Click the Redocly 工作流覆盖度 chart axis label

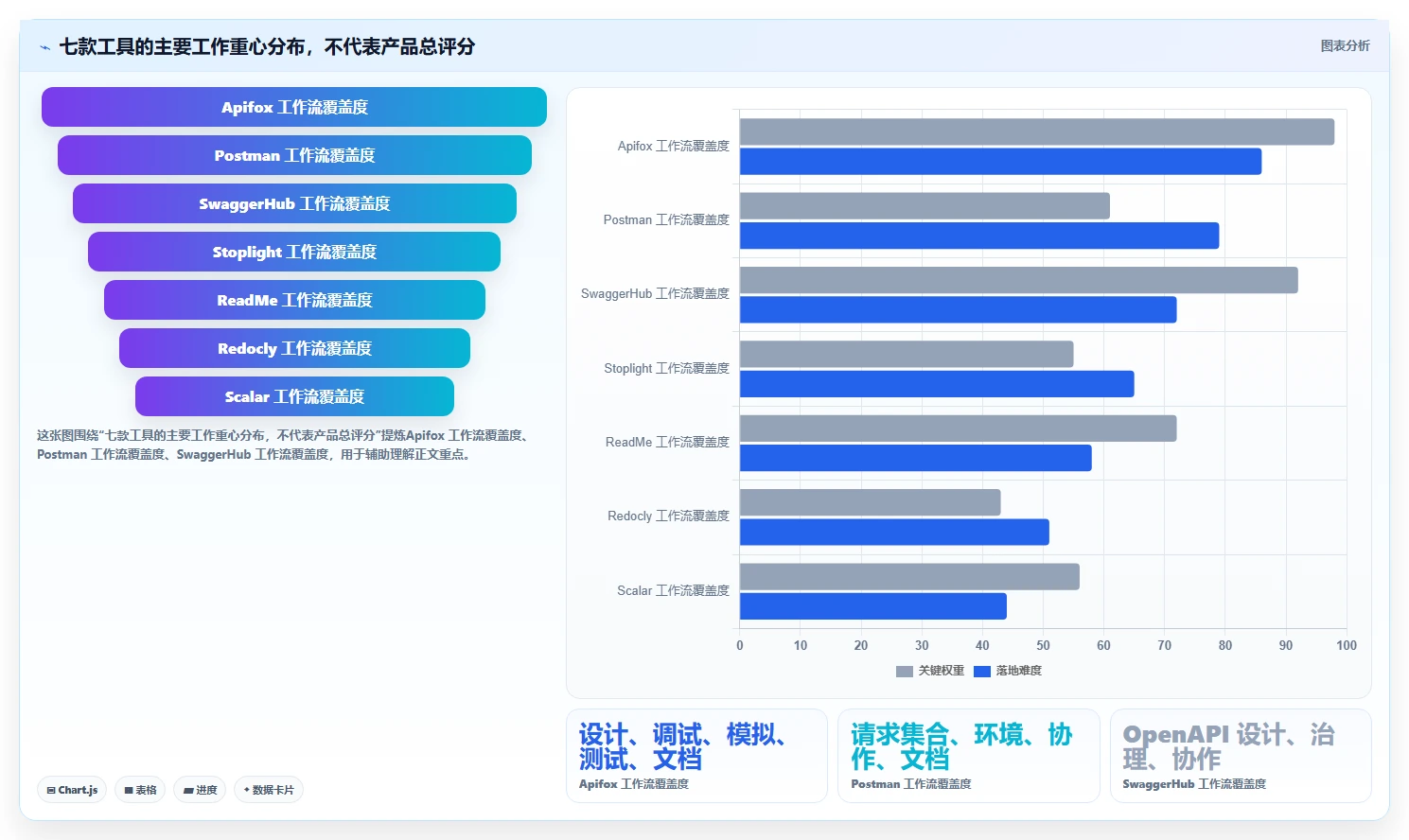click(x=668, y=516)
